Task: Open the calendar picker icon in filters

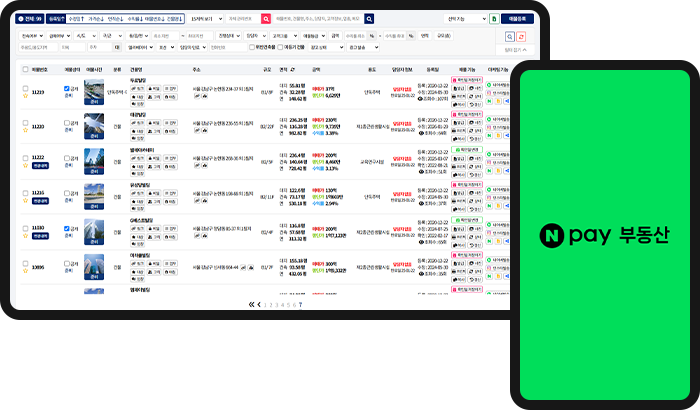Action: (x=117, y=47)
